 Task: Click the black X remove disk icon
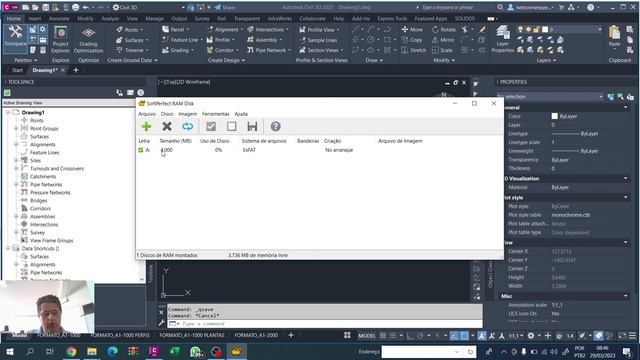[x=167, y=127]
